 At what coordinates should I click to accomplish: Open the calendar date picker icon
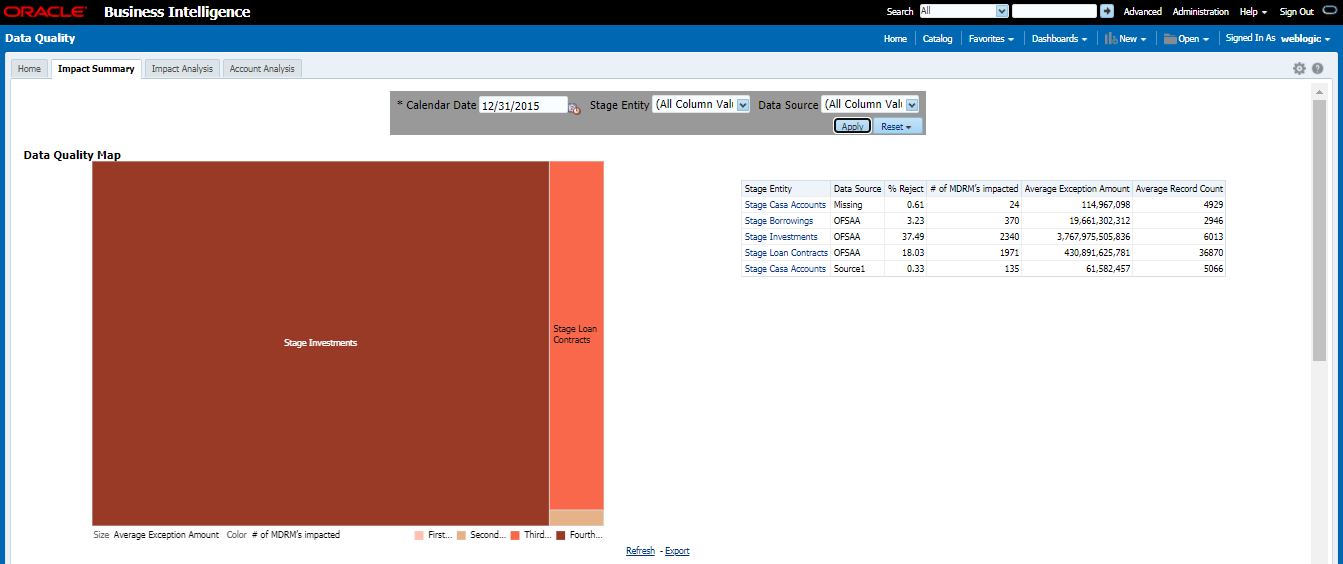point(574,107)
